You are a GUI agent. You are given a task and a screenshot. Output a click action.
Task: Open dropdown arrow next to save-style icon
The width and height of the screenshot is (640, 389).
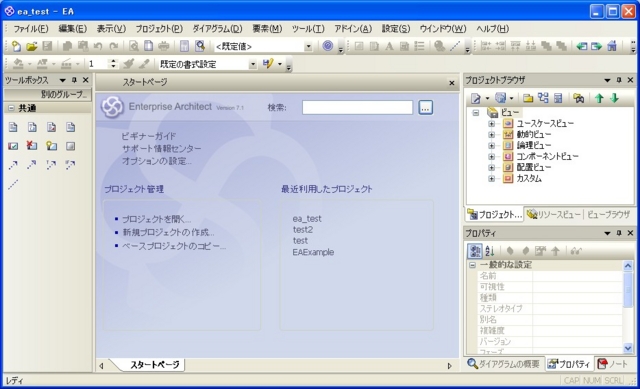(280, 64)
